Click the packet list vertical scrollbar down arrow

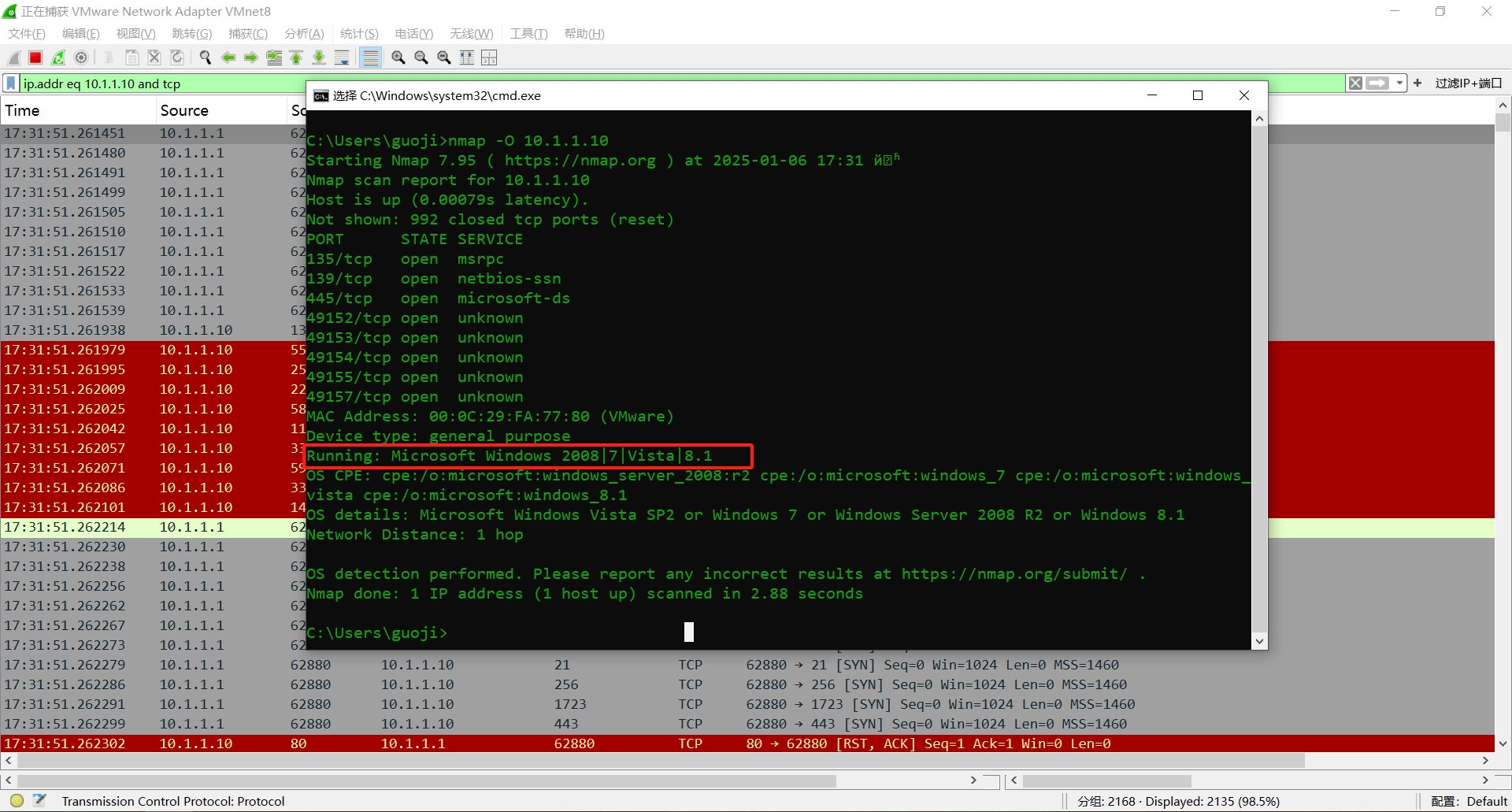pos(1503,743)
